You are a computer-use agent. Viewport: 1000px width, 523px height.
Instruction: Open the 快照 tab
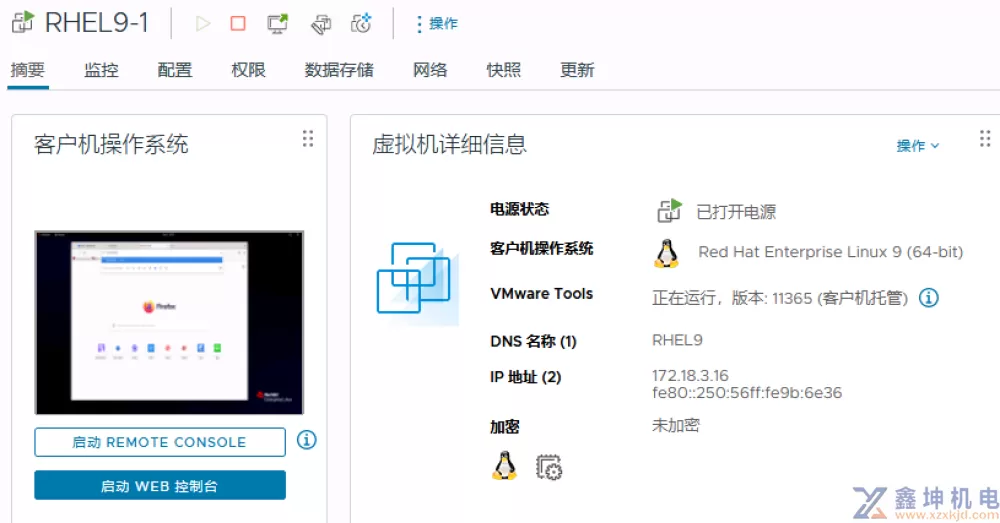(x=504, y=70)
